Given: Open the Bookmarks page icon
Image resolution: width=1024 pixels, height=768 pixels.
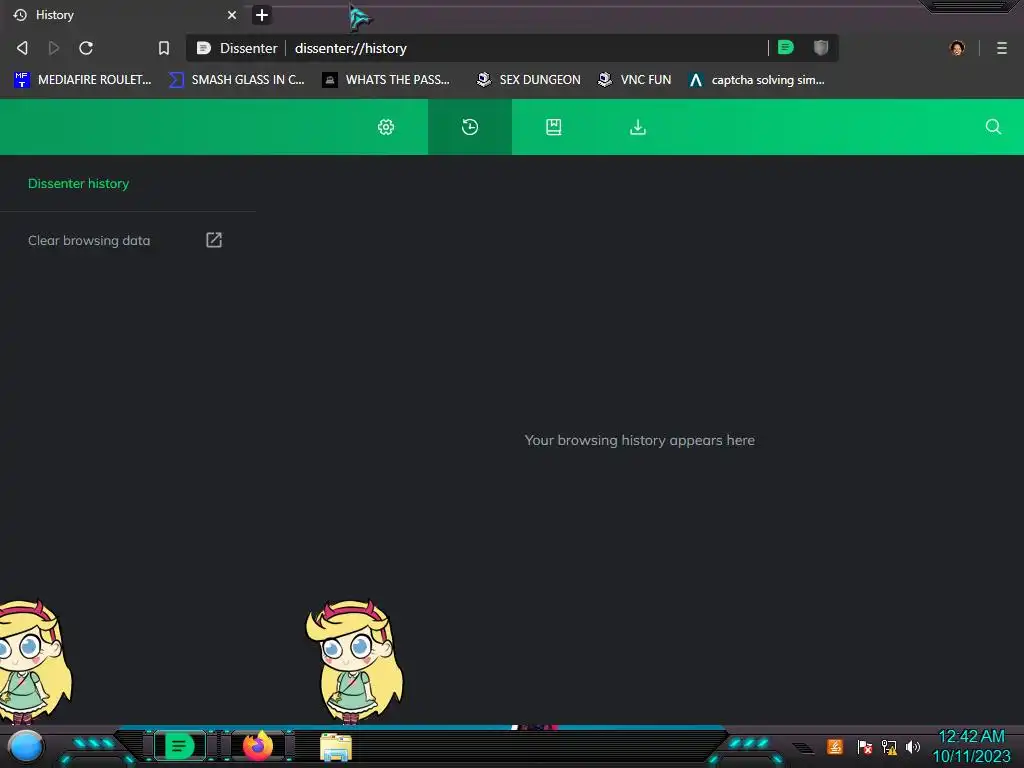Looking at the screenshot, I should coord(554,127).
